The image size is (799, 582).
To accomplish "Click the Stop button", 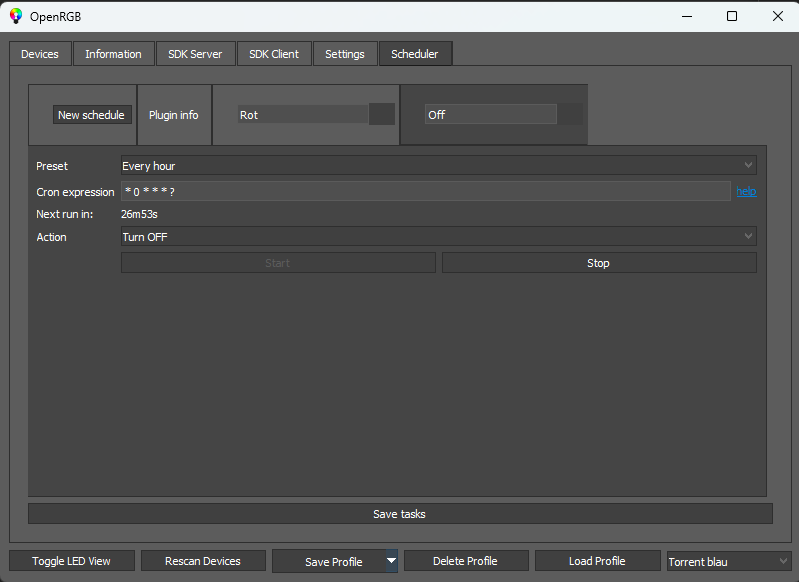I will point(599,263).
